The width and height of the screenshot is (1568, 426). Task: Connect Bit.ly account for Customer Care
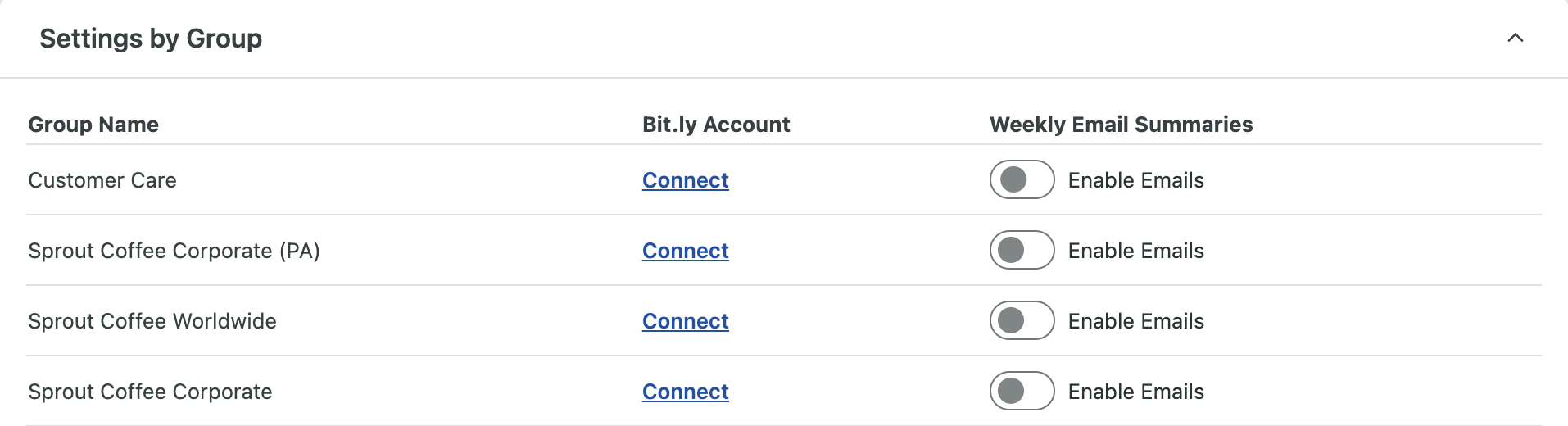(685, 180)
